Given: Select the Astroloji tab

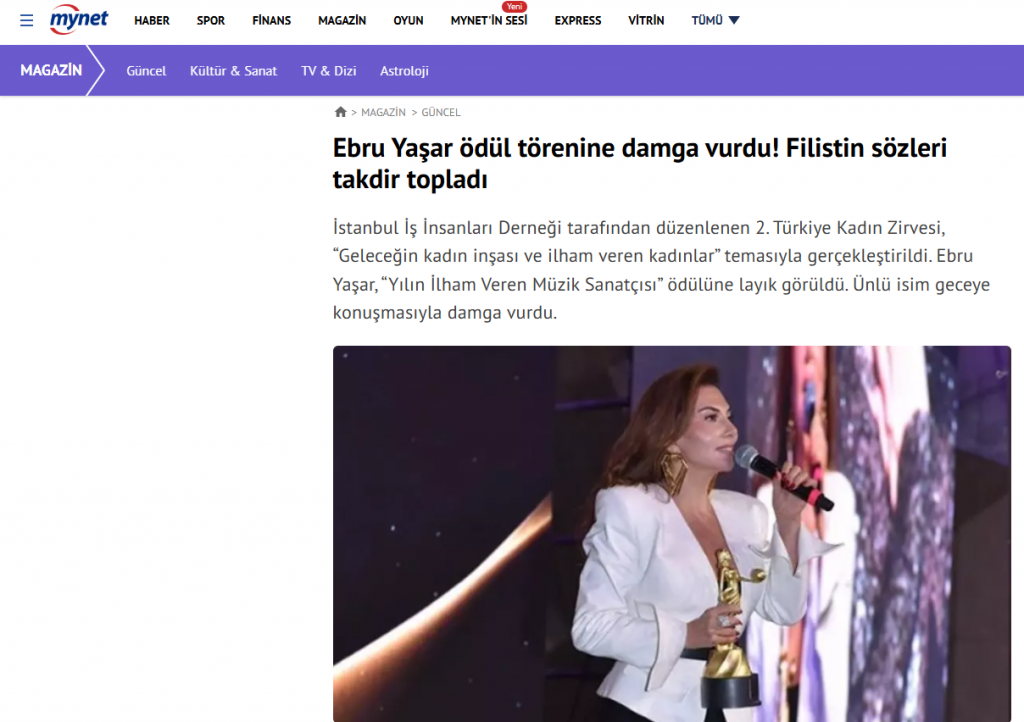Looking at the screenshot, I should coord(404,71).
